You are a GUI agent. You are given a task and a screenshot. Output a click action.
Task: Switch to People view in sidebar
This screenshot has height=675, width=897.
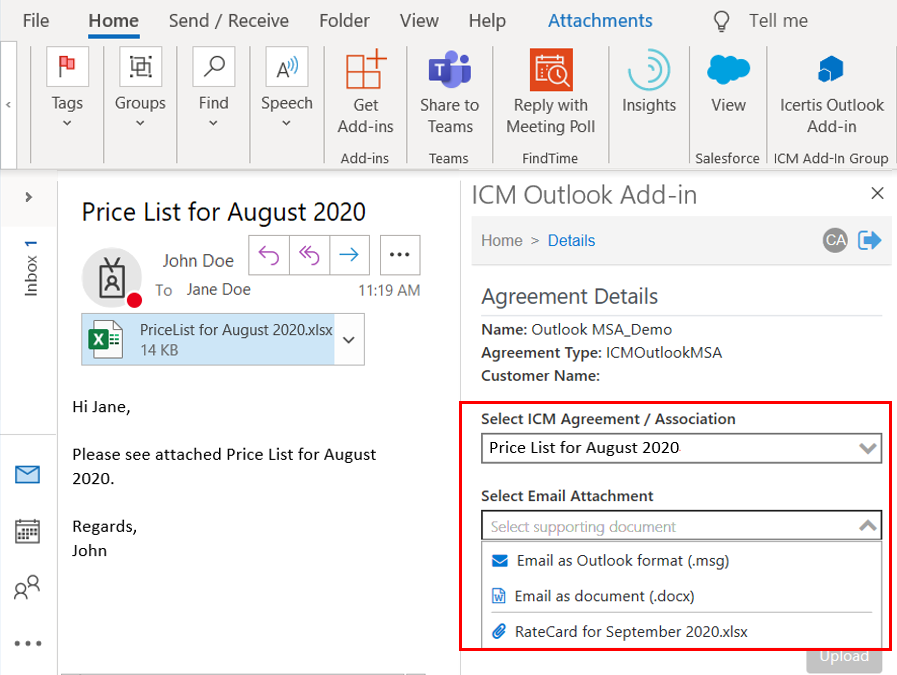(x=27, y=587)
